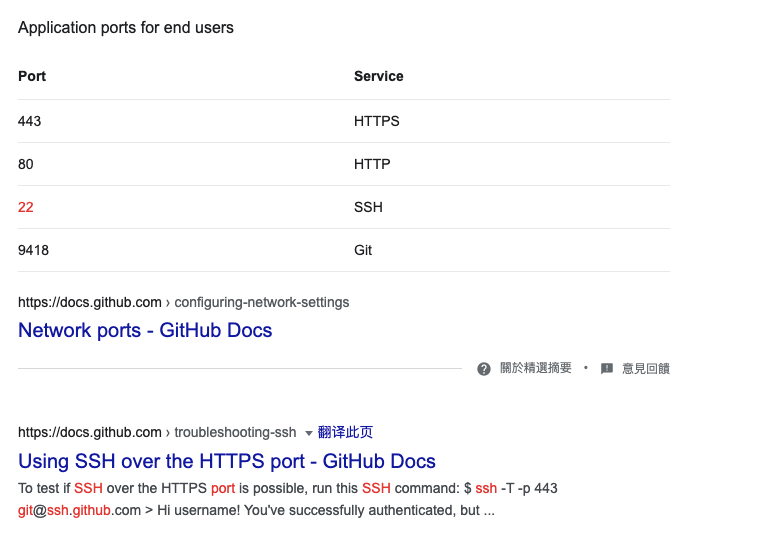765x538 pixels.
Task: Click the highlighted port 22 cell
Action: (25, 207)
